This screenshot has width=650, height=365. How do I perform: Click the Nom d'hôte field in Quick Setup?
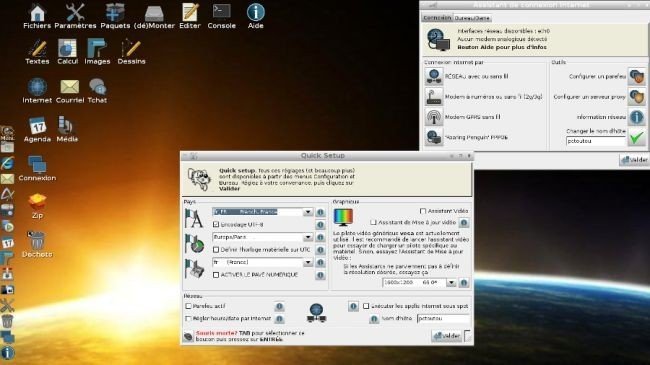(x=443, y=319)
